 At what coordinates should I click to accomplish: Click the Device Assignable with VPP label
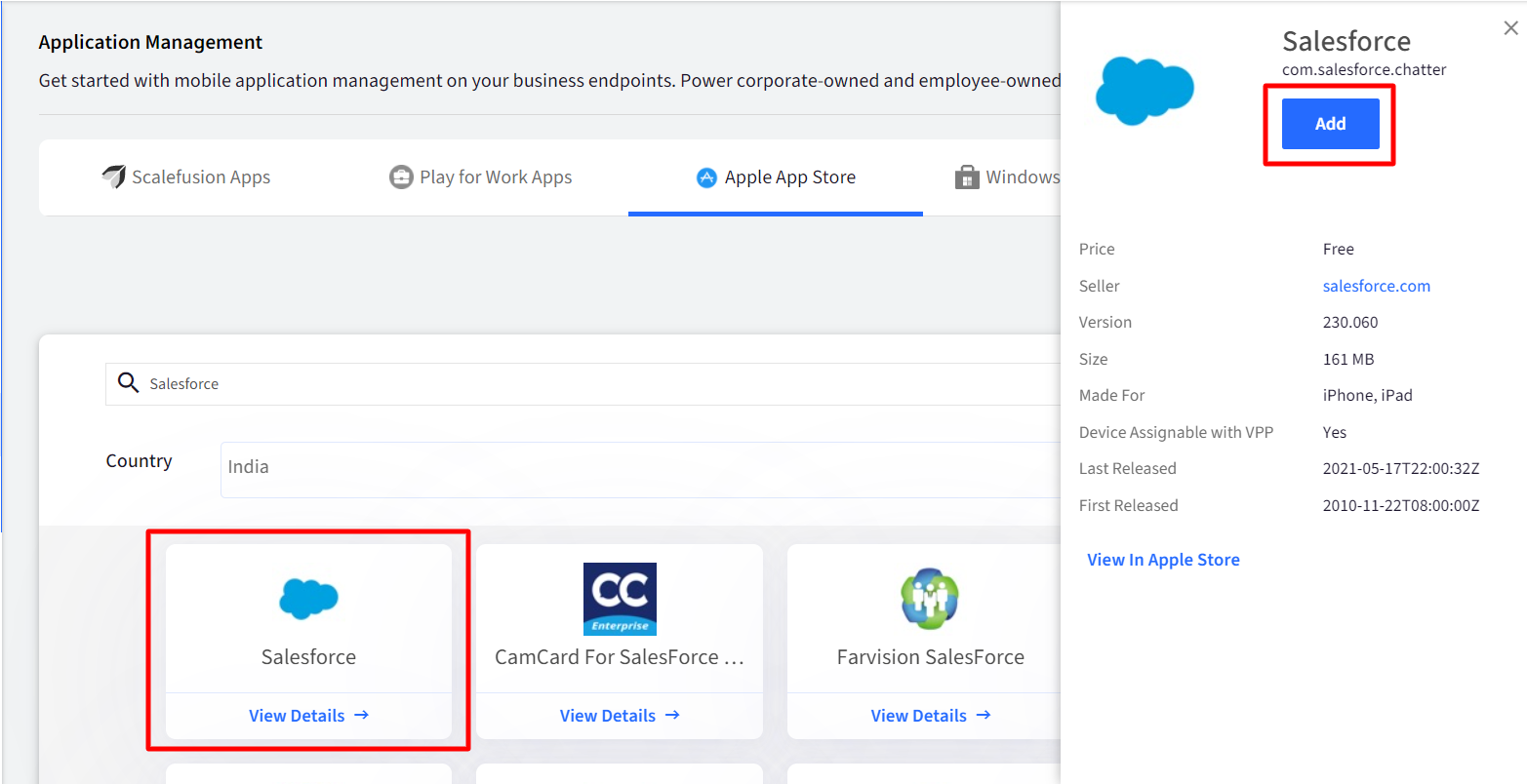pyautogui.click(x=1176, y=432)
